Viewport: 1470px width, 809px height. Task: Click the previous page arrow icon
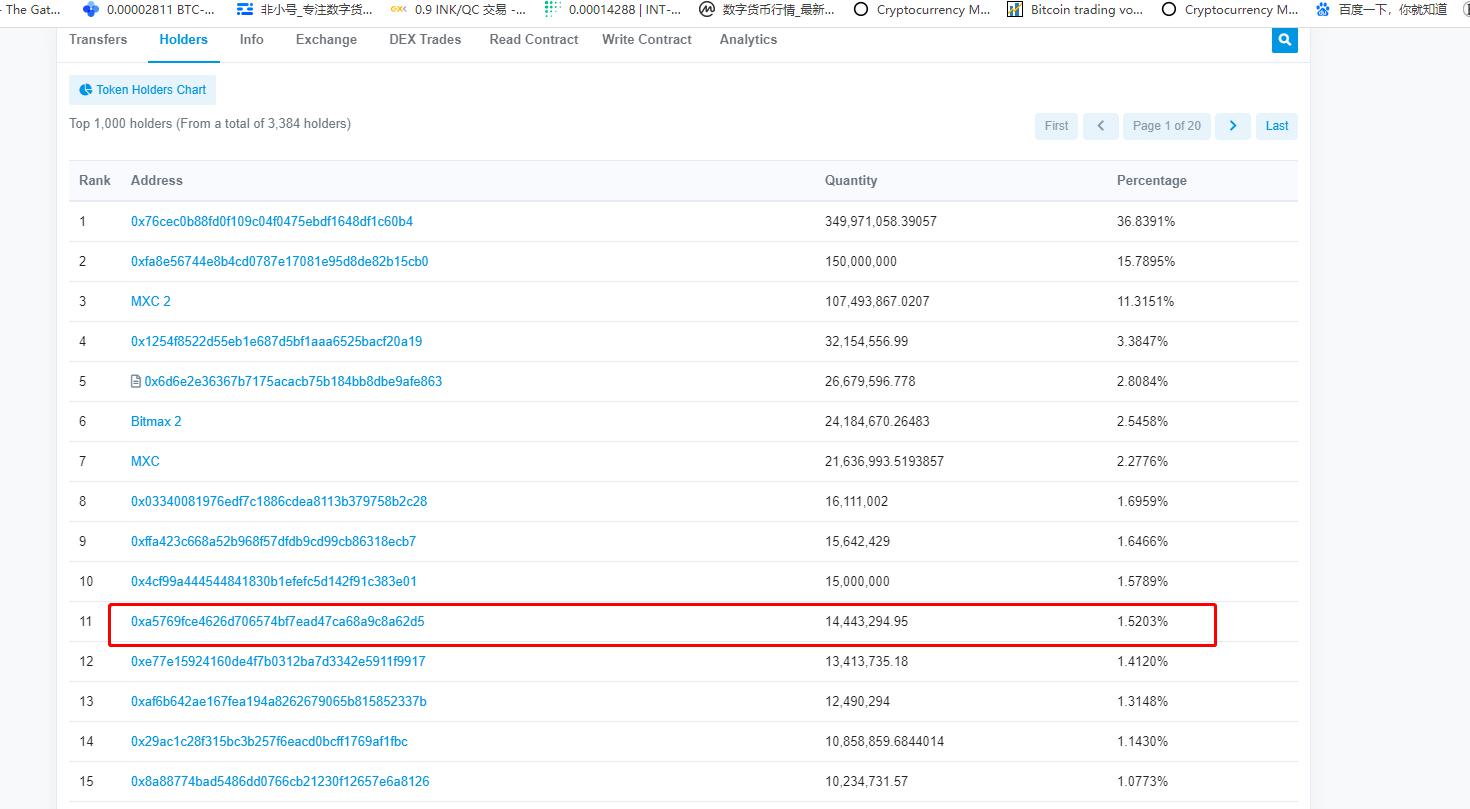click(x=1100, y=126)
